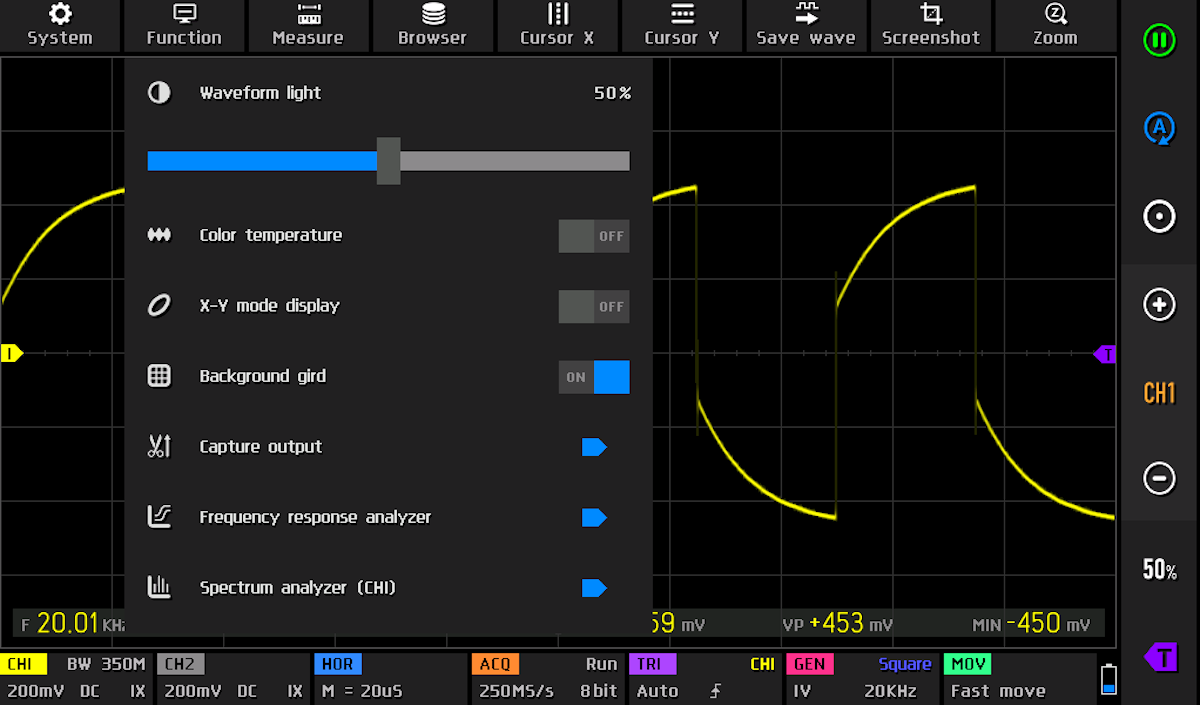Enable the Color temperature switch
The width and height of the screenshot is (1200, 705).
coord(594,236)
